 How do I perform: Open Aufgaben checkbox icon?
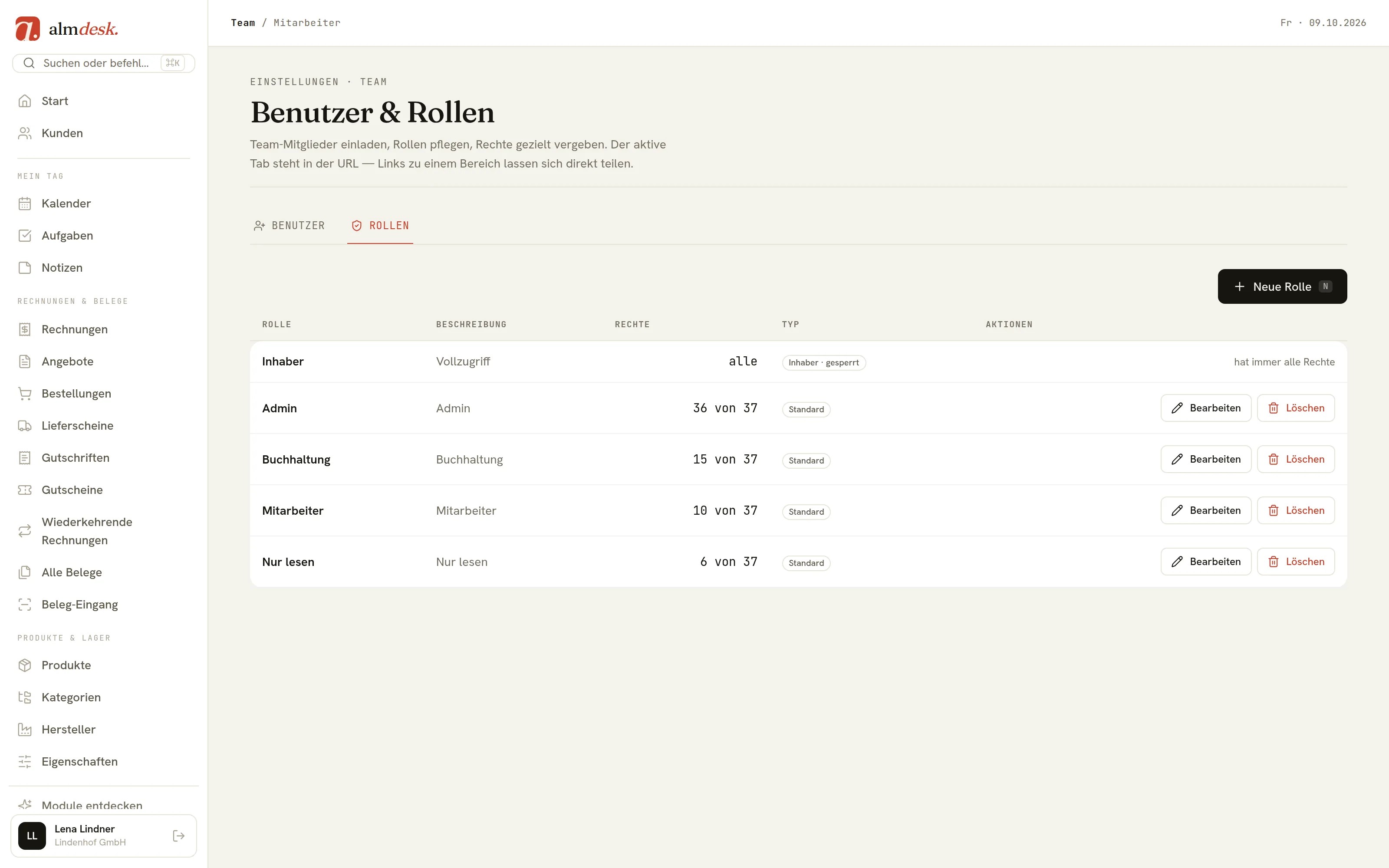[25, 236]
